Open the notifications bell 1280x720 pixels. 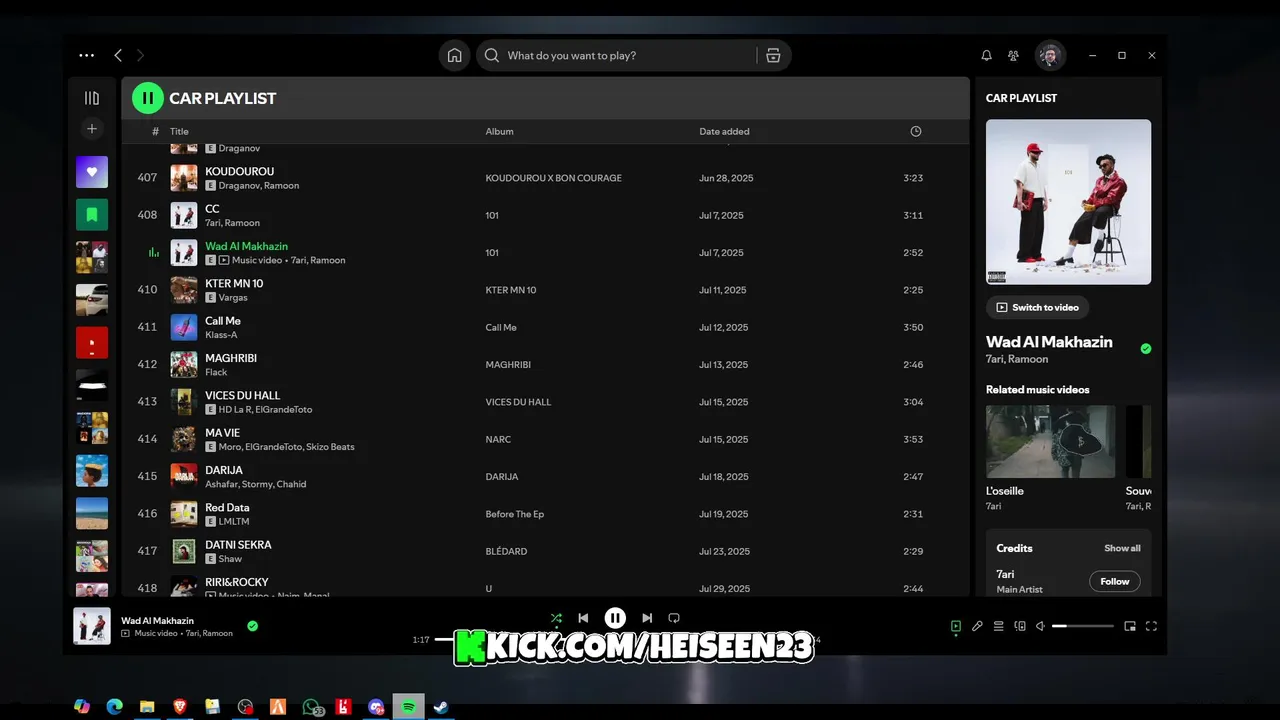coord(986,56)
